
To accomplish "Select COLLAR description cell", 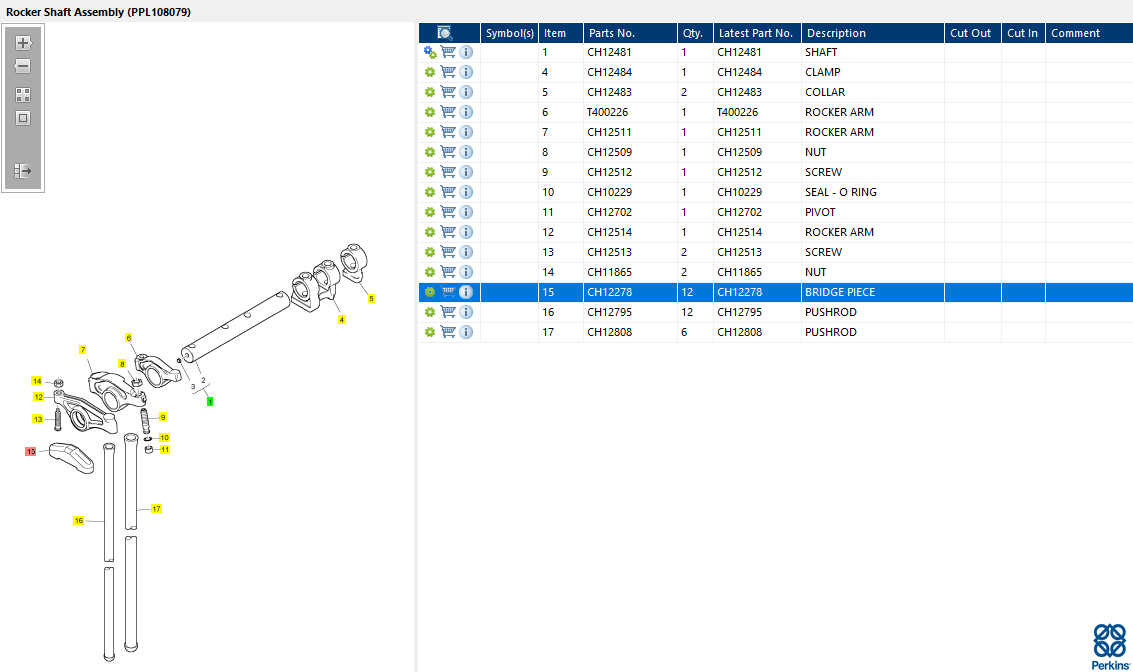I will (x=873, y=92).
